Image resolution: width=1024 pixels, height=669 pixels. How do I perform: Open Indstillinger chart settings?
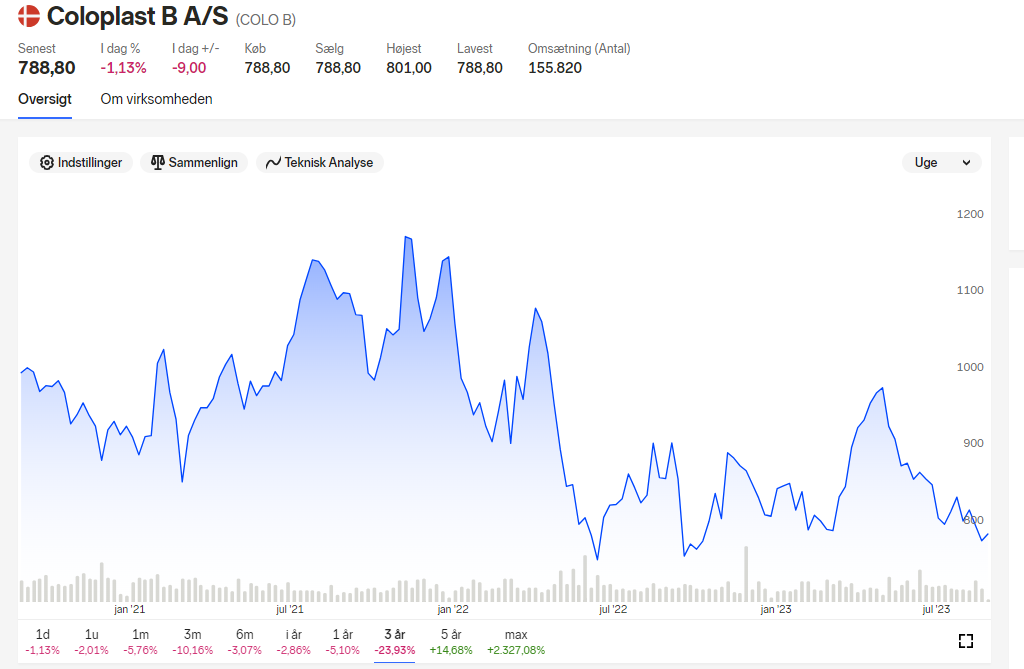(81, 163)
